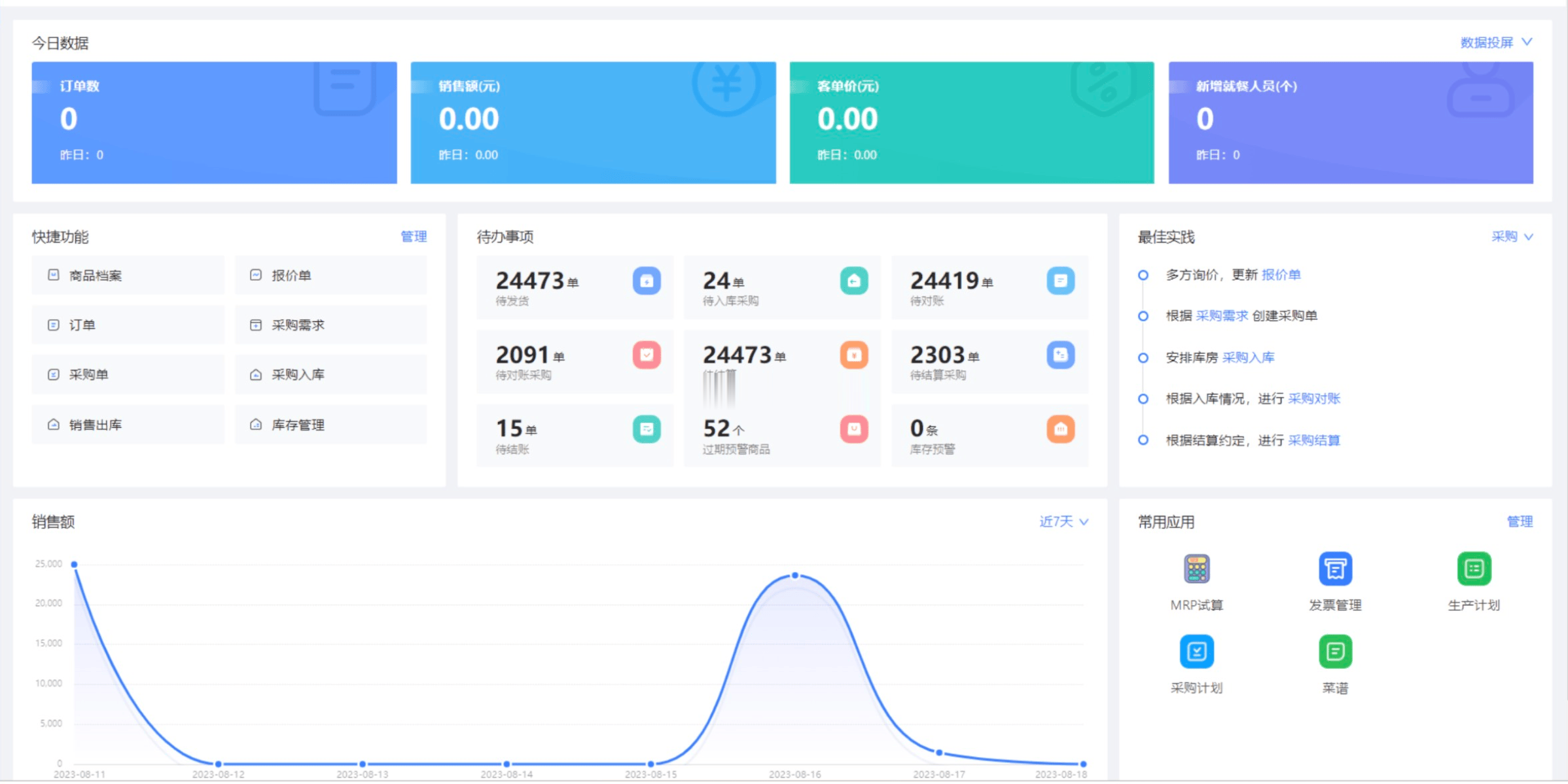Click the 待结算采购 card icon
This screenshot has width=1568, height=784.
pos(1061,355)
